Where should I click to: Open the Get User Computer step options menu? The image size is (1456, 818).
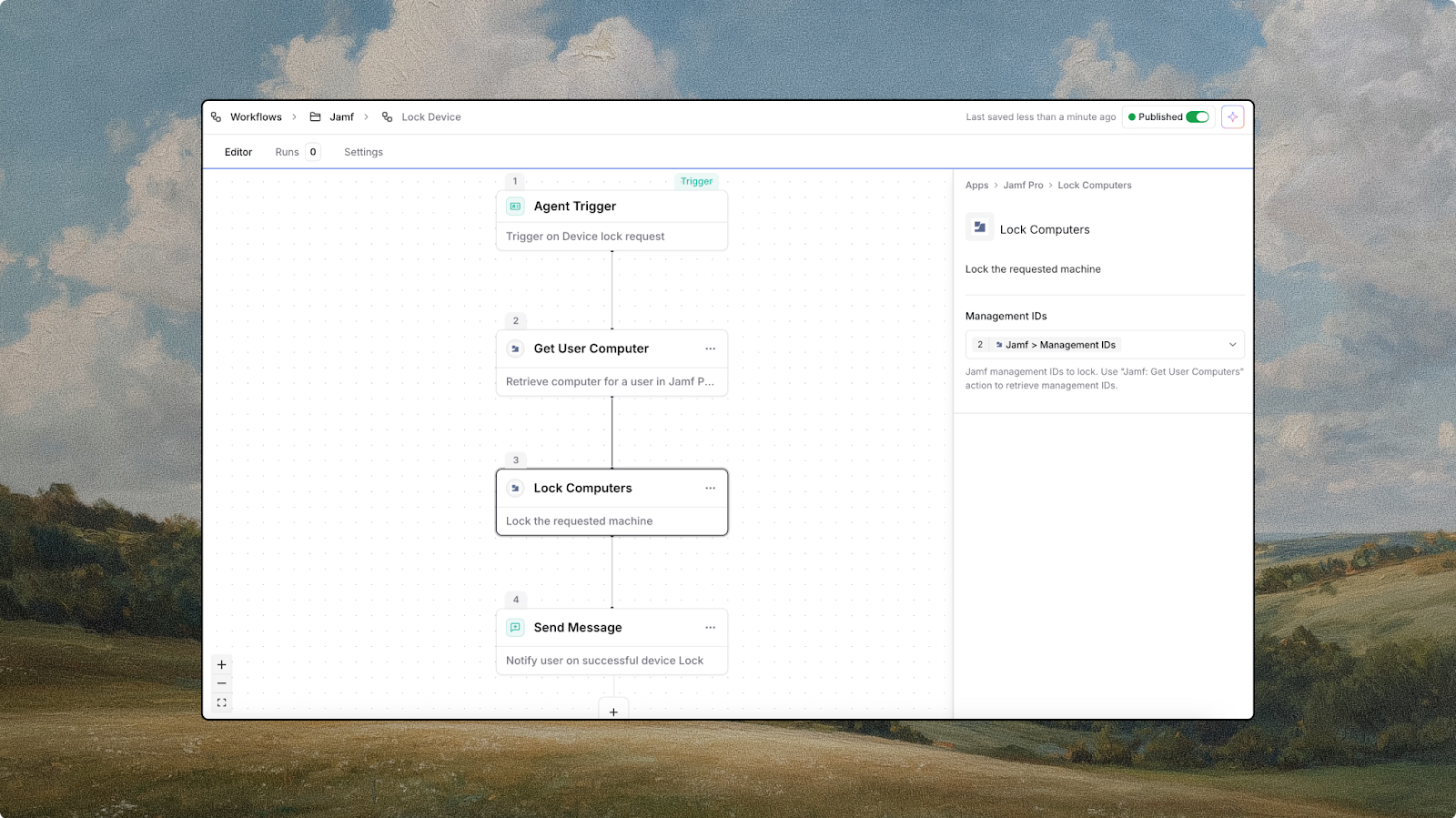pyautogui.click(x=710, y=348)
